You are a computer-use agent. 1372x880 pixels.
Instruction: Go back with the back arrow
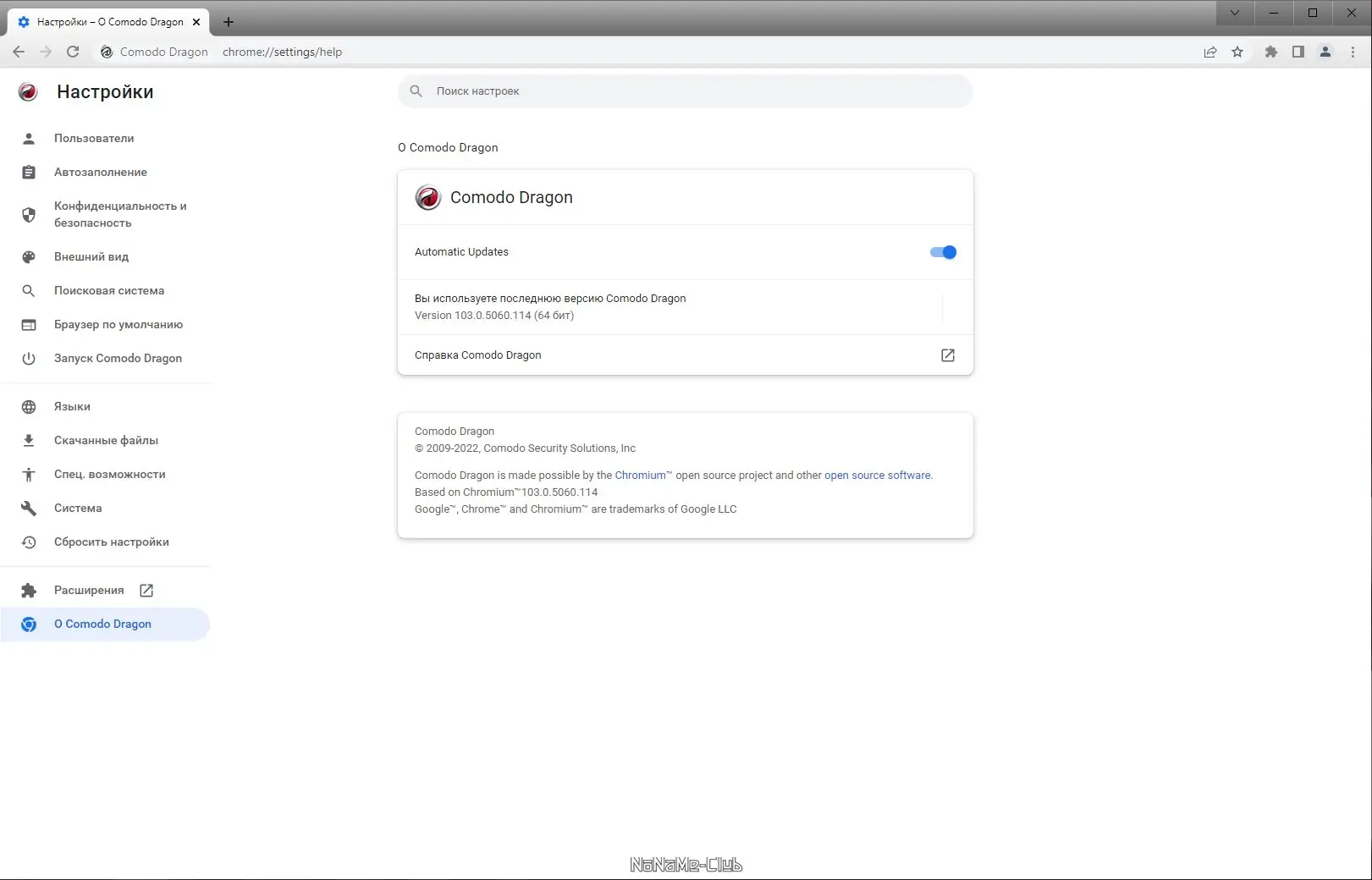19,52
